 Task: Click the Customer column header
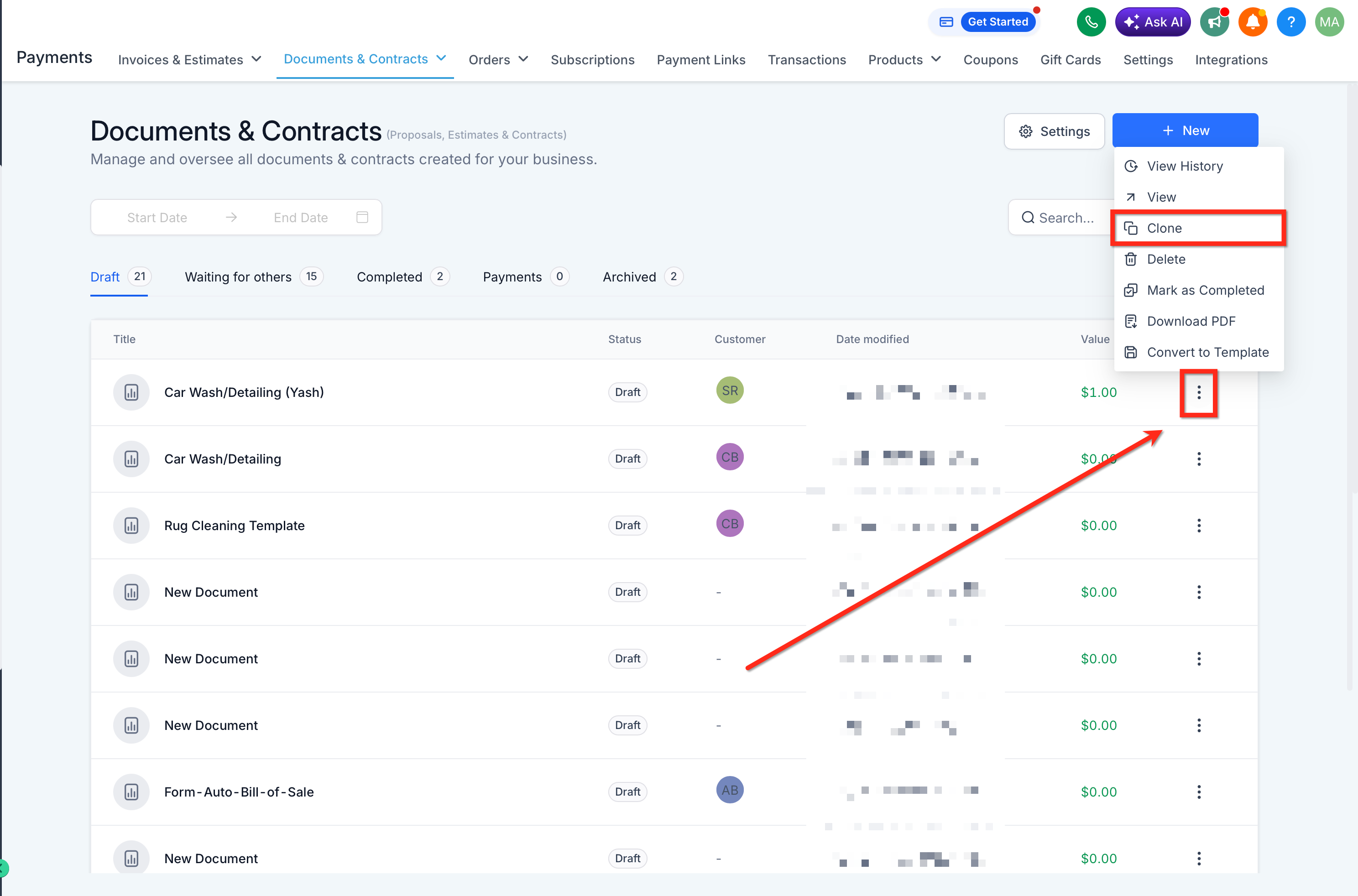click(x=740, y=339)
